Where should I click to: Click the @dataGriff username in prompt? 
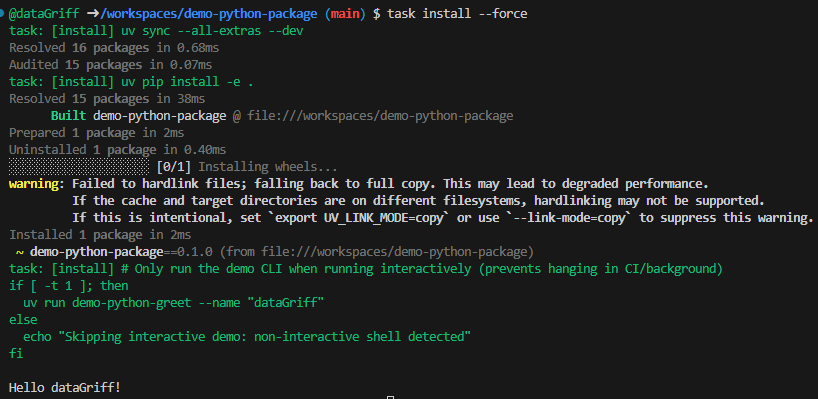(x=44, y=14)
